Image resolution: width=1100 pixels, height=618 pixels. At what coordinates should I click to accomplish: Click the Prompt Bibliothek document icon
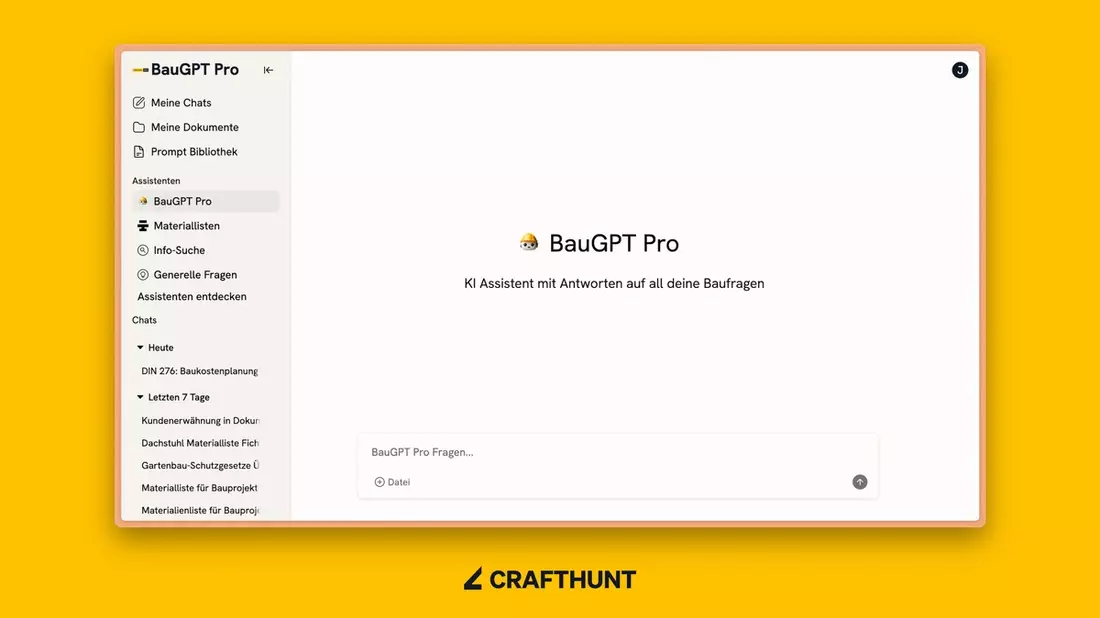139,152
